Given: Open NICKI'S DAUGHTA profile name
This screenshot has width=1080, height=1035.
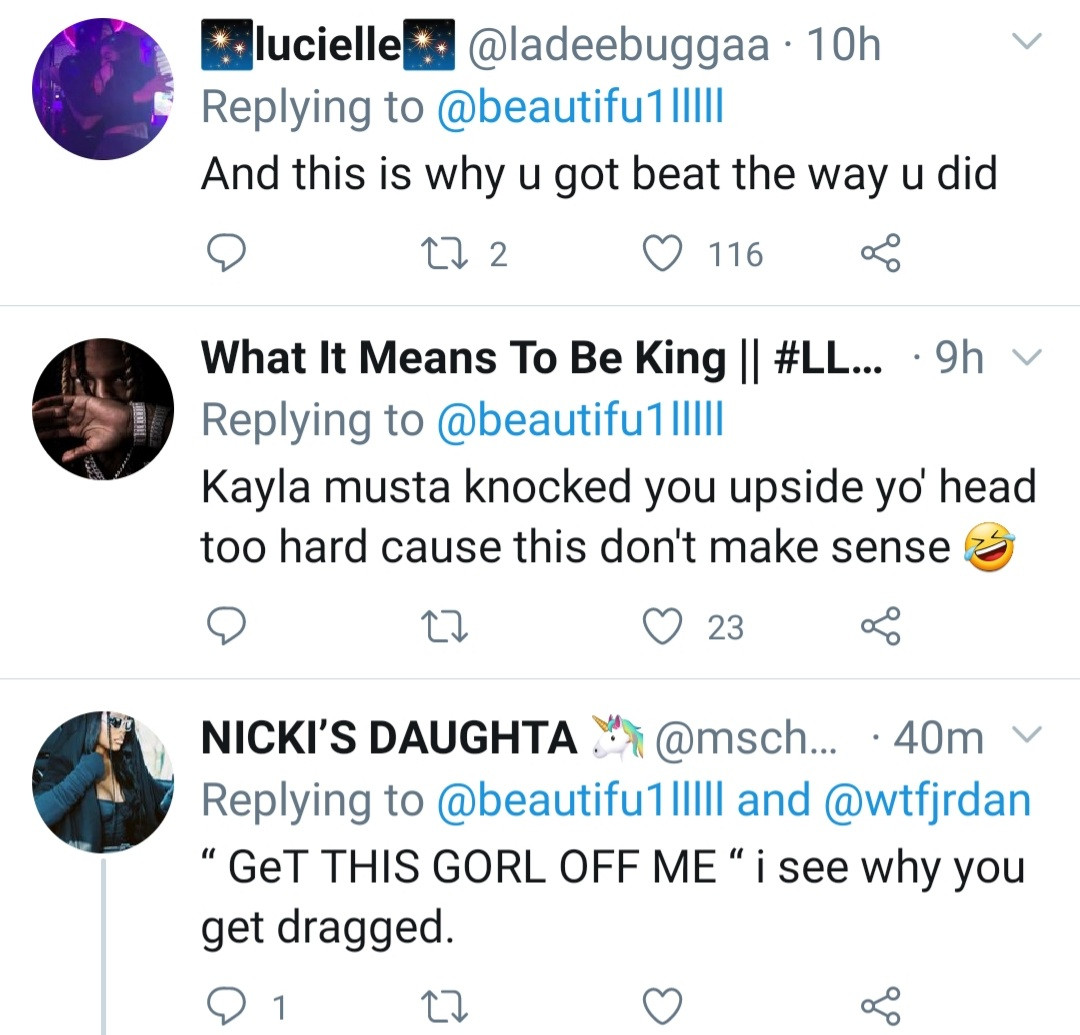Looking at the screenshot, I should pyautogui.click(x=389, y=738).
